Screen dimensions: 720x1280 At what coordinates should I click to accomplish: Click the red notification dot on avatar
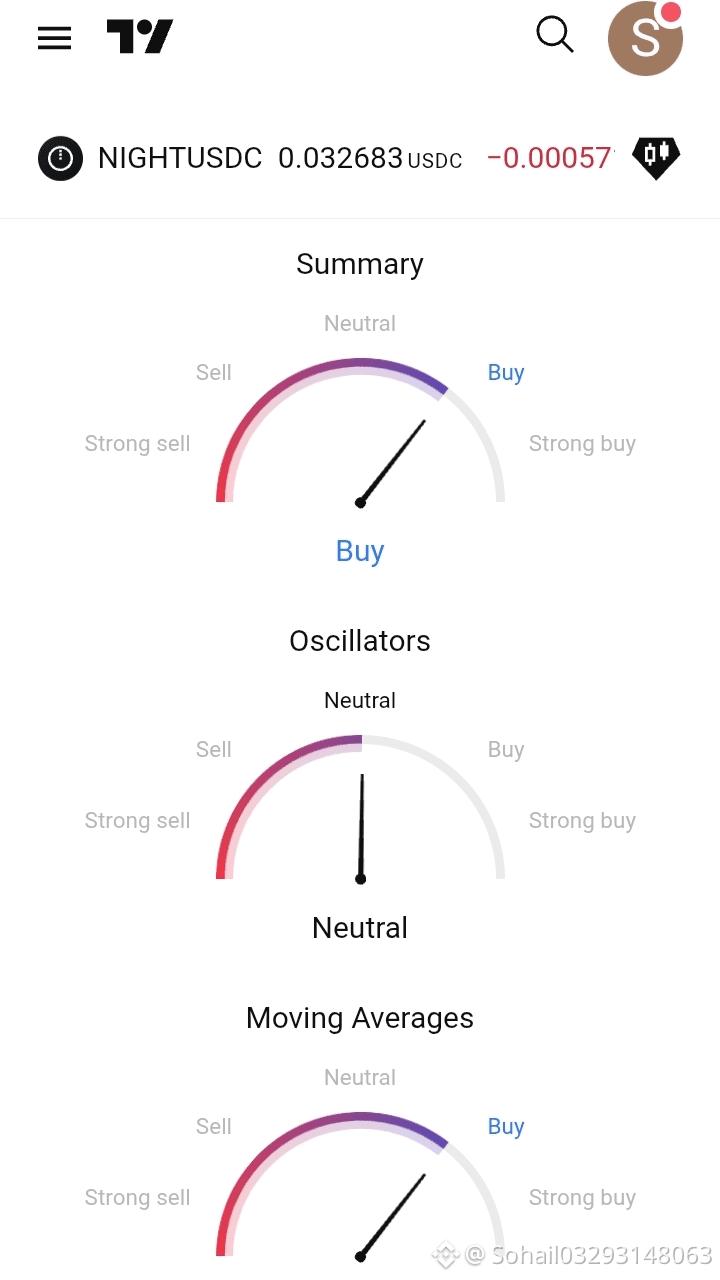pos(671,13)
